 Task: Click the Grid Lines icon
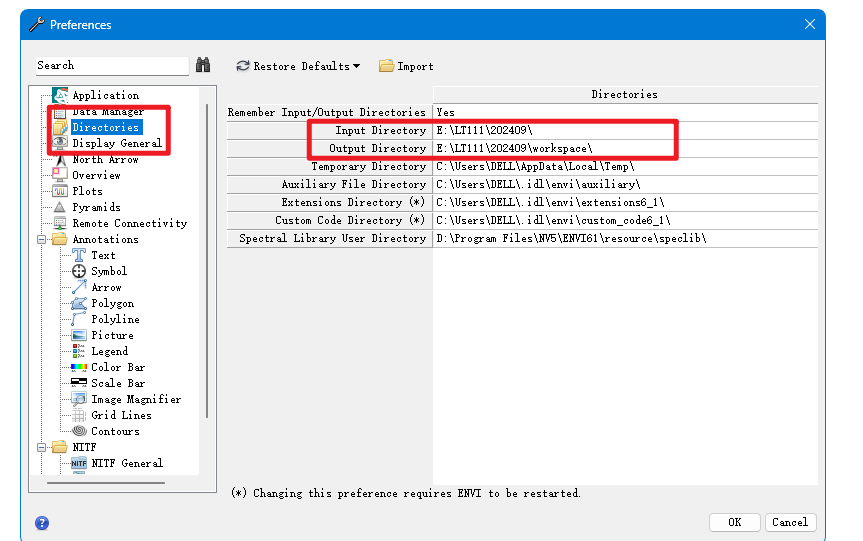point(79,415)
